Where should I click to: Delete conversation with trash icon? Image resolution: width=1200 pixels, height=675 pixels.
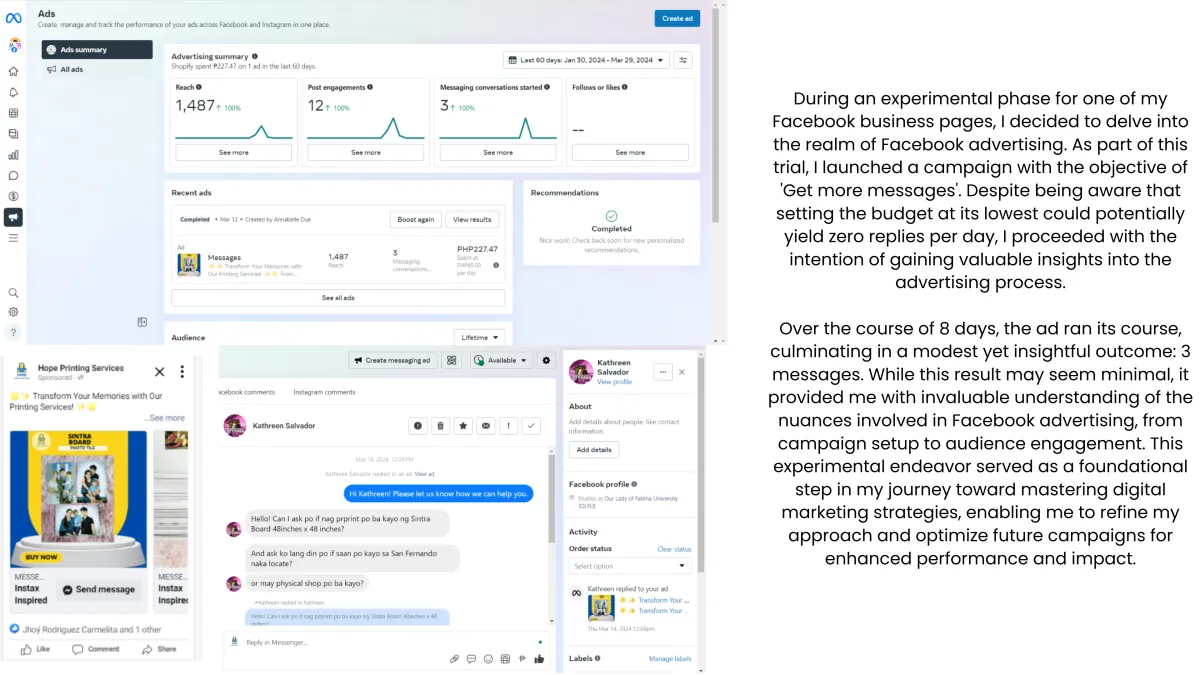click(x=440, y=426)
